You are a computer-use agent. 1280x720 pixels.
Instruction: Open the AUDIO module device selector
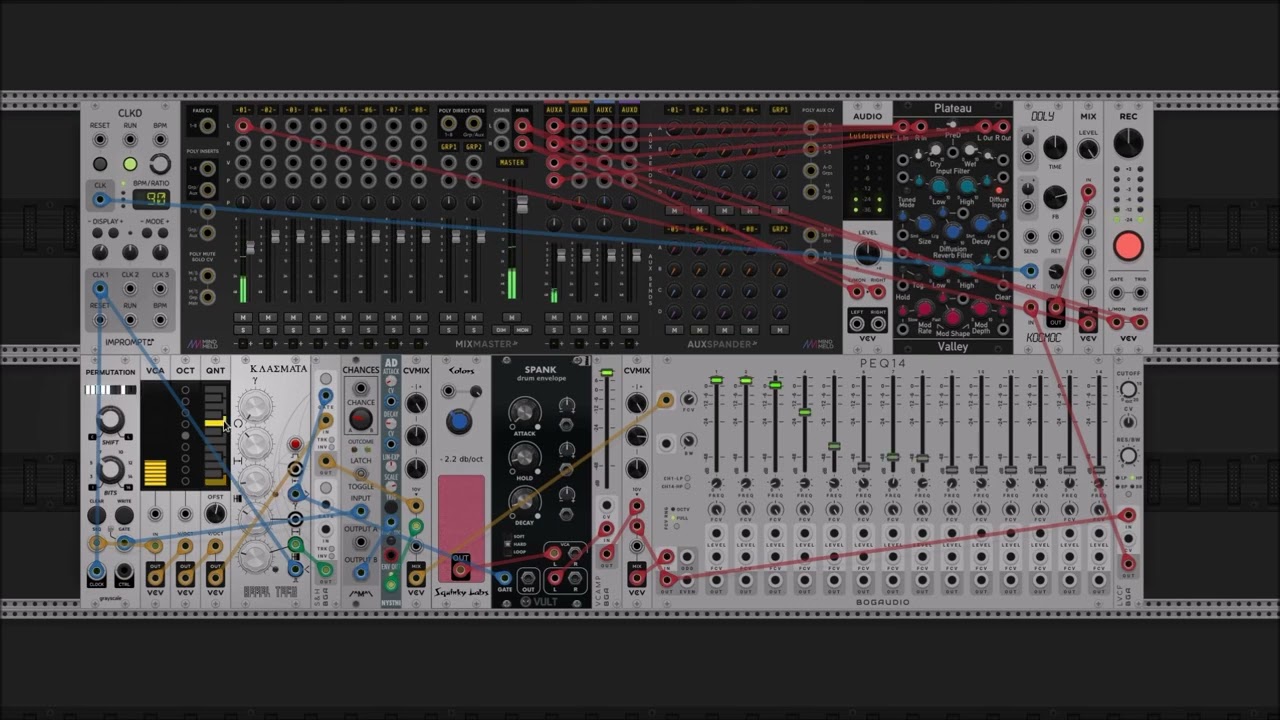click(x=868, y=135)
